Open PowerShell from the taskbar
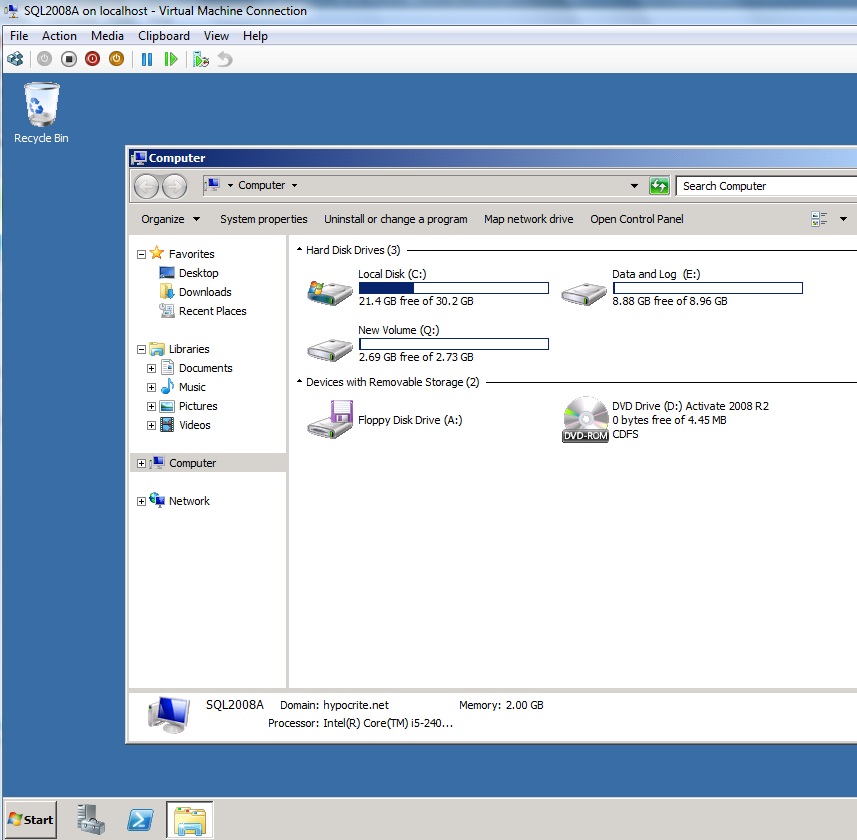 point(140,820)
